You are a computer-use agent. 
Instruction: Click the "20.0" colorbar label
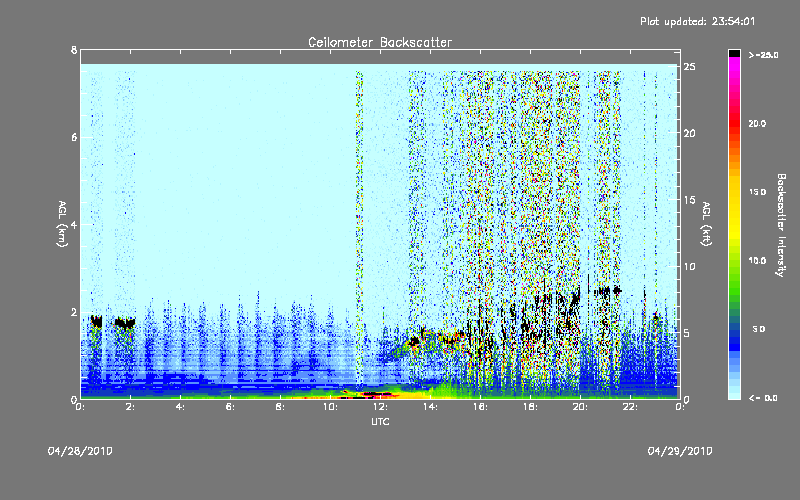click(758, 123)
